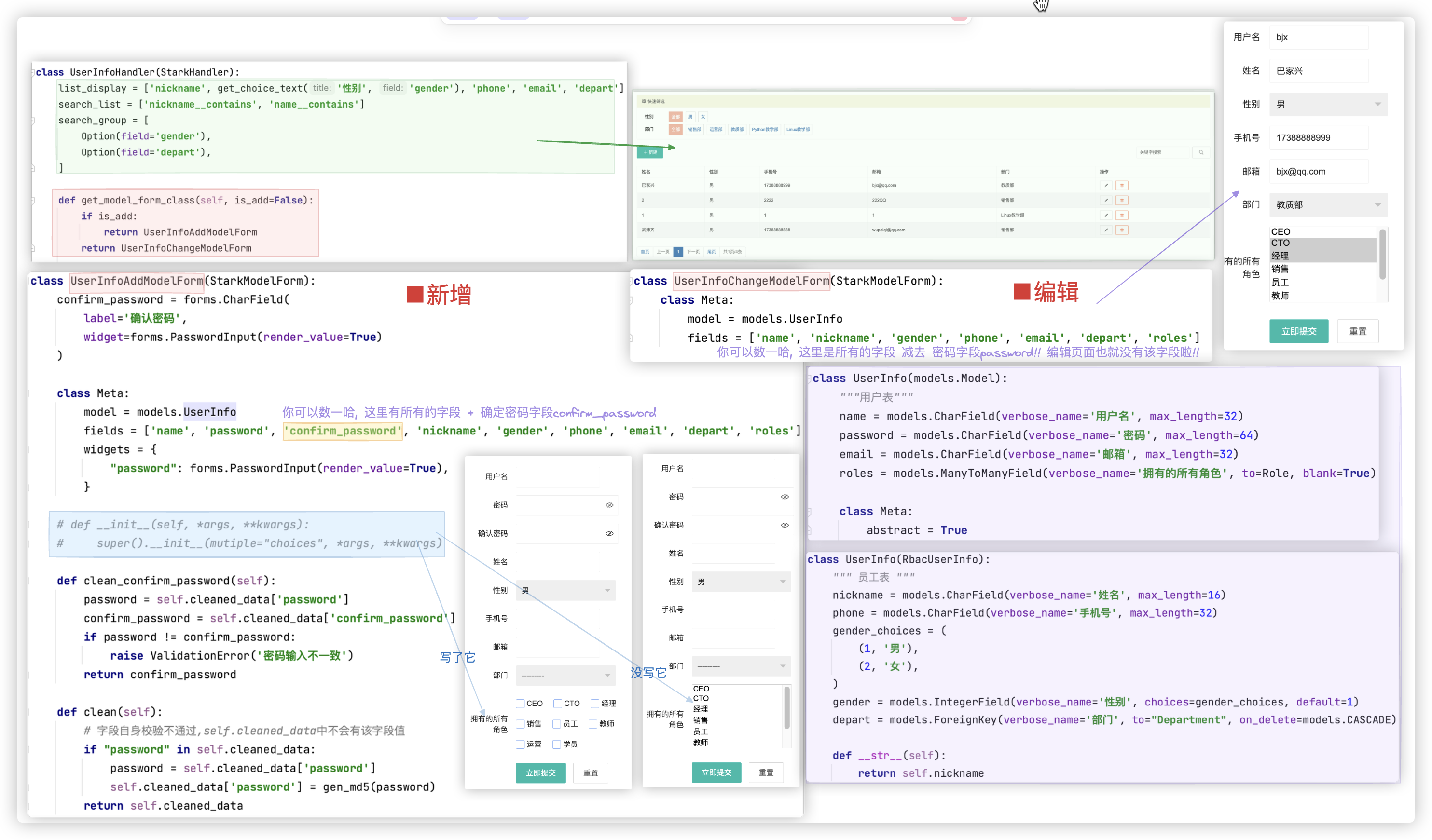
Task: Click the edit pencil for row 巴家兴
Action: pos(1105,185)
